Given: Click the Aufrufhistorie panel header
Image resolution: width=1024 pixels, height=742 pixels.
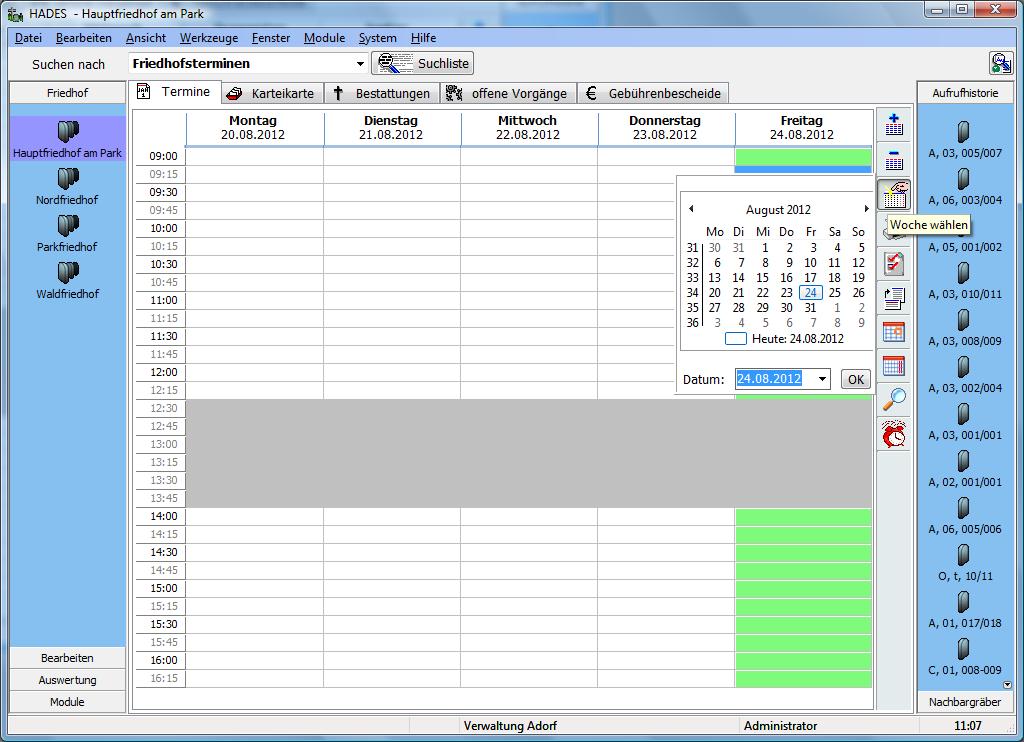Looking at the screenshot, I should pos(965,93).
